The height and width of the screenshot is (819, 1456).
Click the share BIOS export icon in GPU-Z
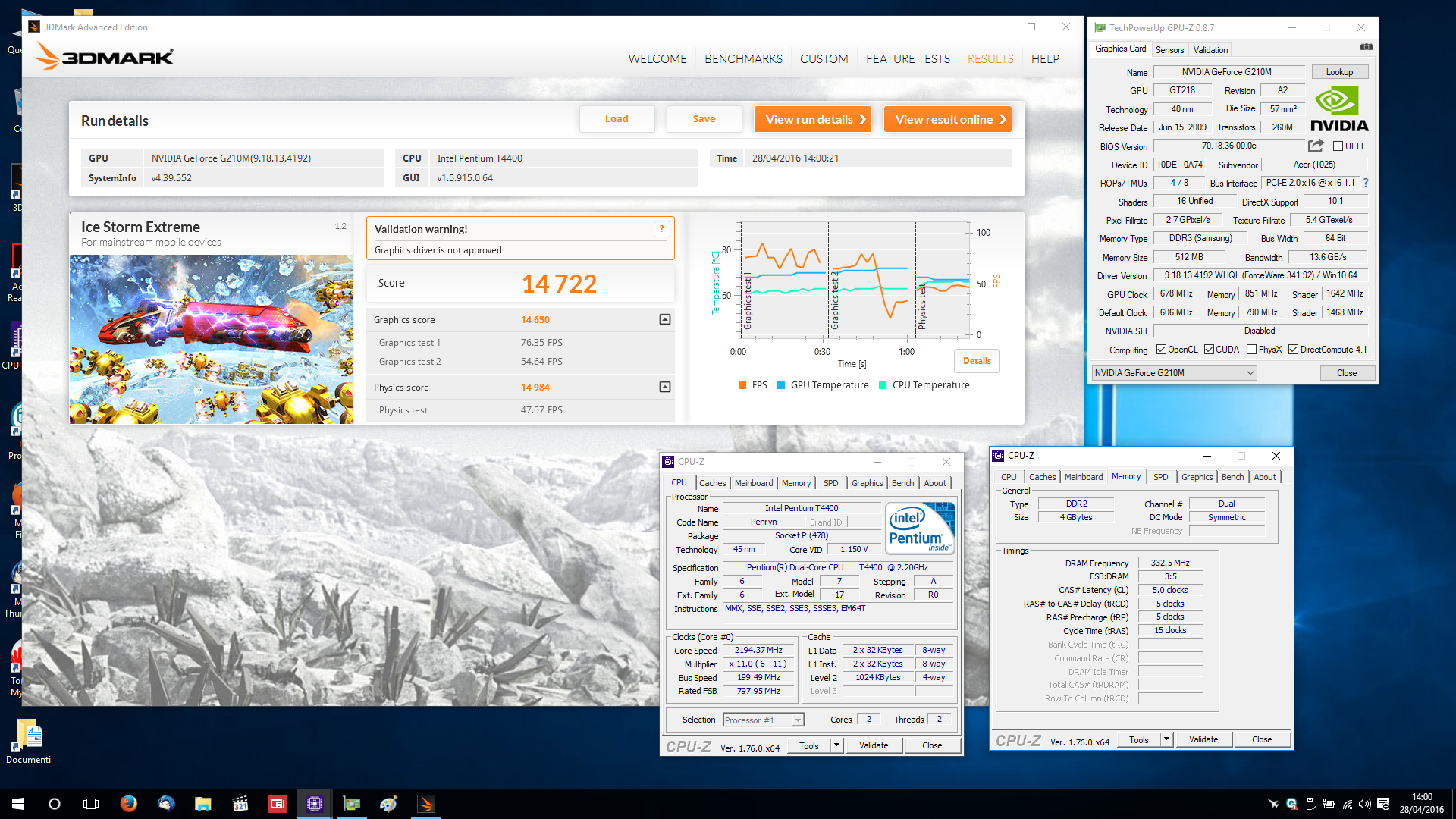pyautogui.click(x=1316, y=146)
